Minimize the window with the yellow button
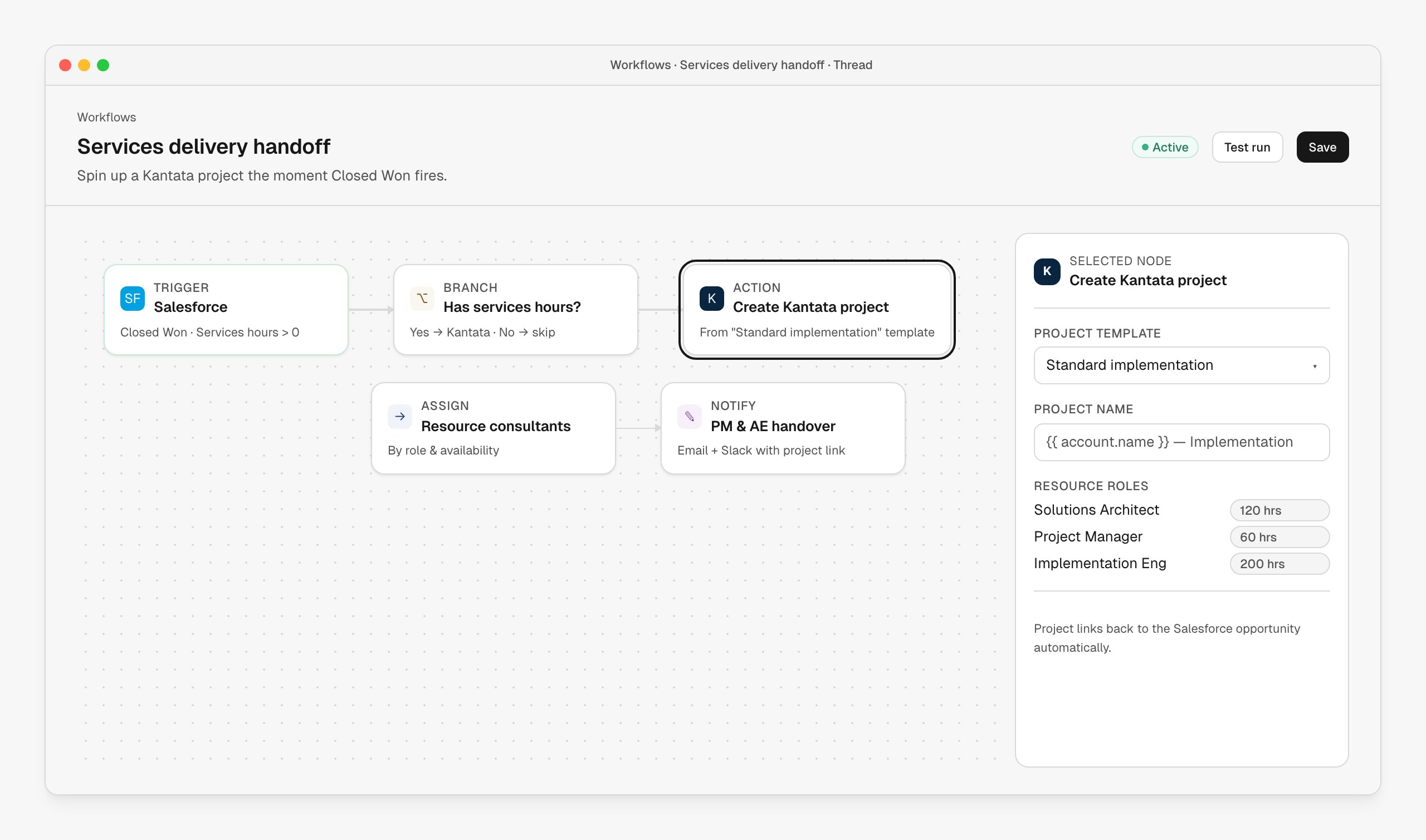The width and height of the screenshot is (1426, 840). pos(84,65)
